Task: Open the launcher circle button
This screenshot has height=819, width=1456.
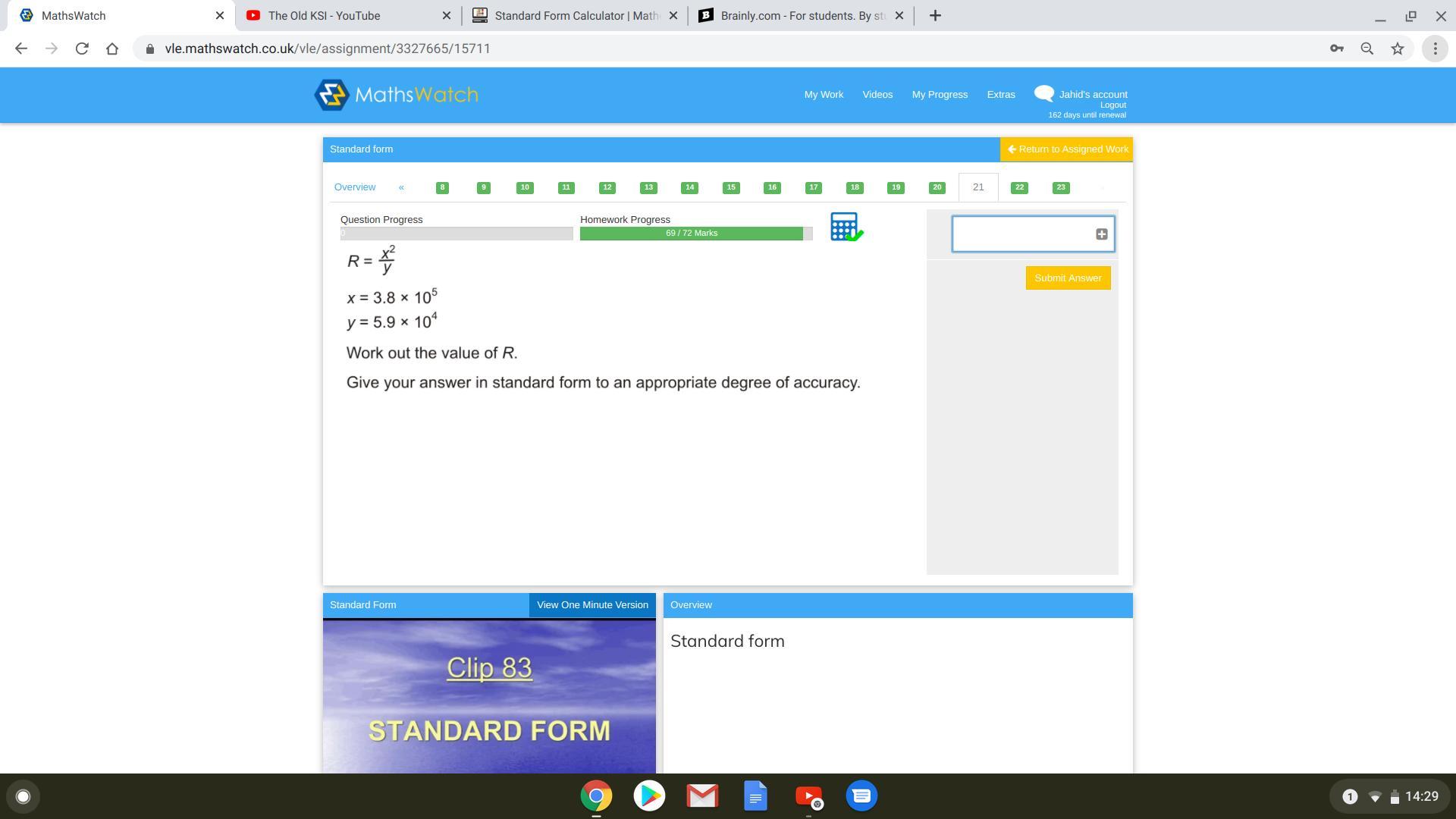Action: (x=23, y=796)
